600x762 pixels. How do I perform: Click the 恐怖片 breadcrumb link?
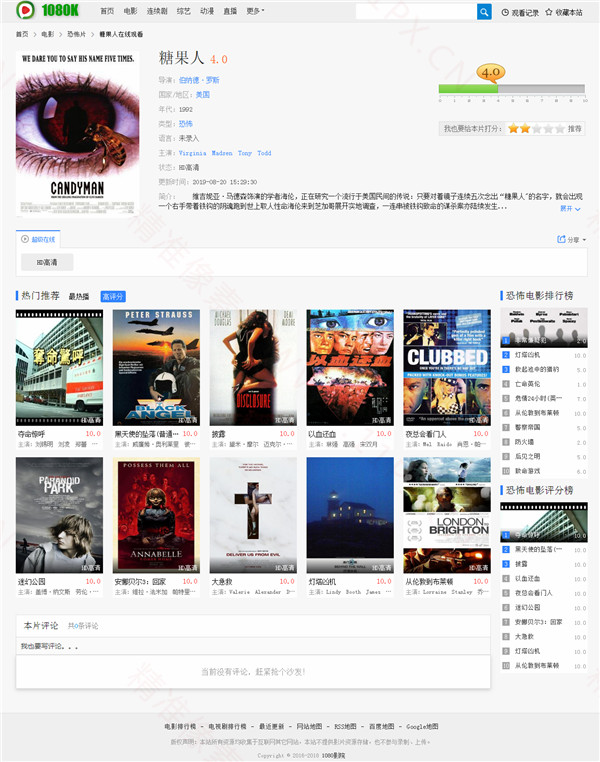coord(76,34)
